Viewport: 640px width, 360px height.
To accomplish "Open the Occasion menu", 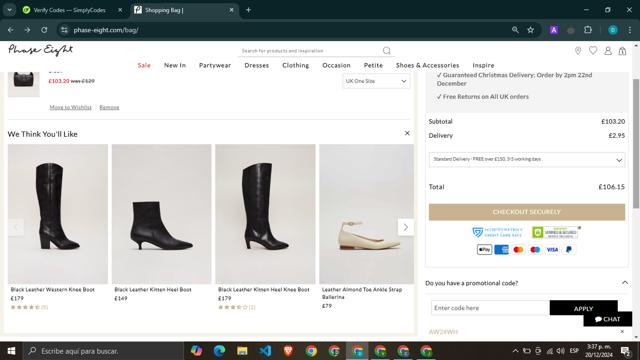I will tap(336, 65).
